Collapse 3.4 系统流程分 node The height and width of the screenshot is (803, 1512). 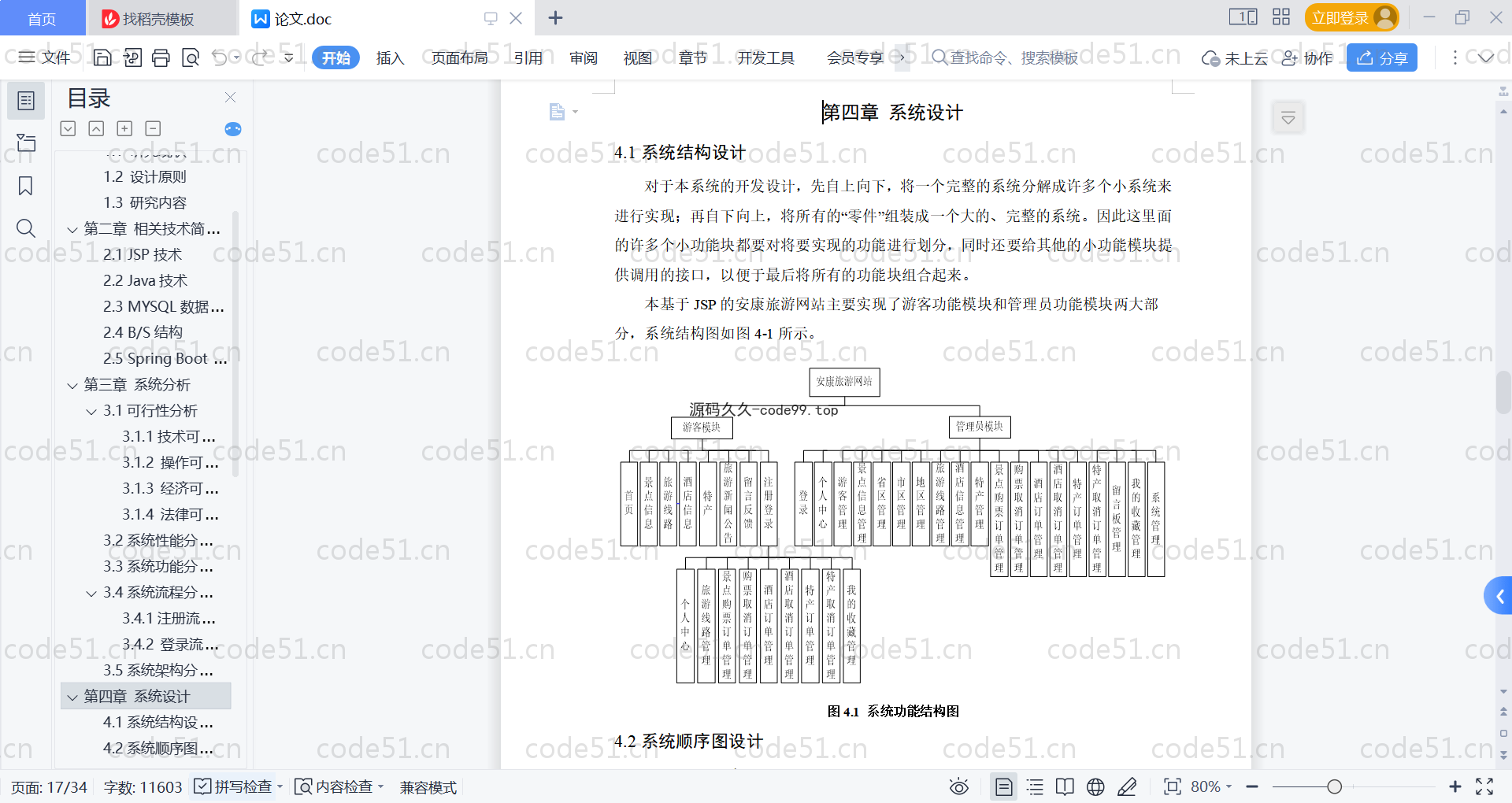(91, 594)
